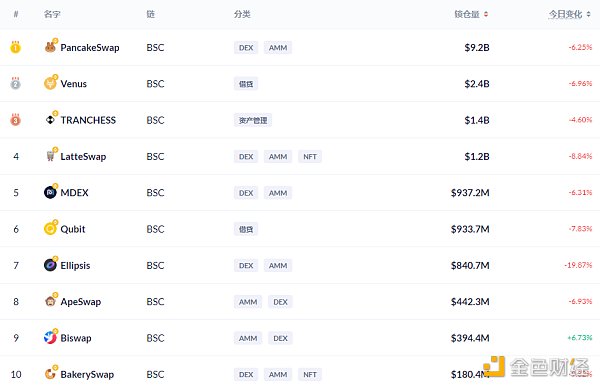The width and height of the screenshot is (600, 388).
Task: Click the Ellipsis purple logo icon
Action: [x=50, y=265]
